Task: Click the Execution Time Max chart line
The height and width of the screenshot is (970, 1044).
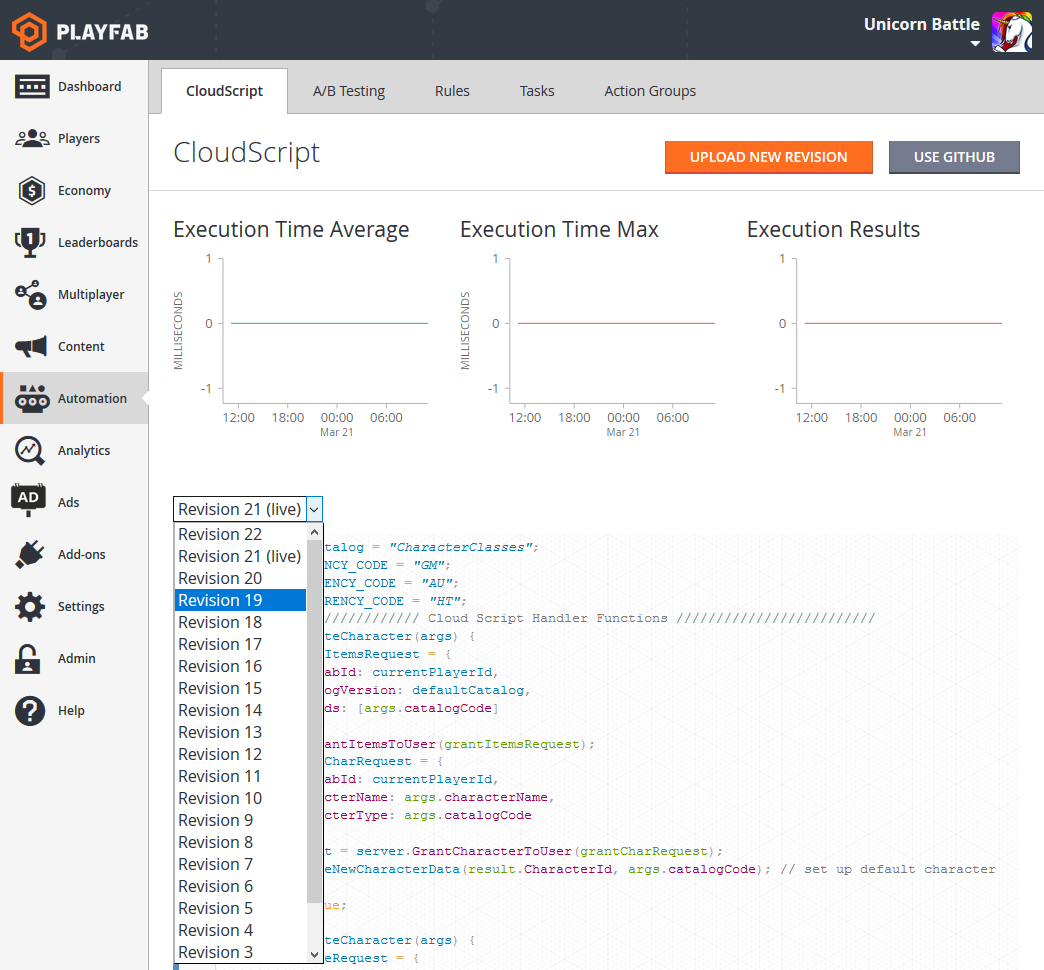Action: click(x=616, y=324)
